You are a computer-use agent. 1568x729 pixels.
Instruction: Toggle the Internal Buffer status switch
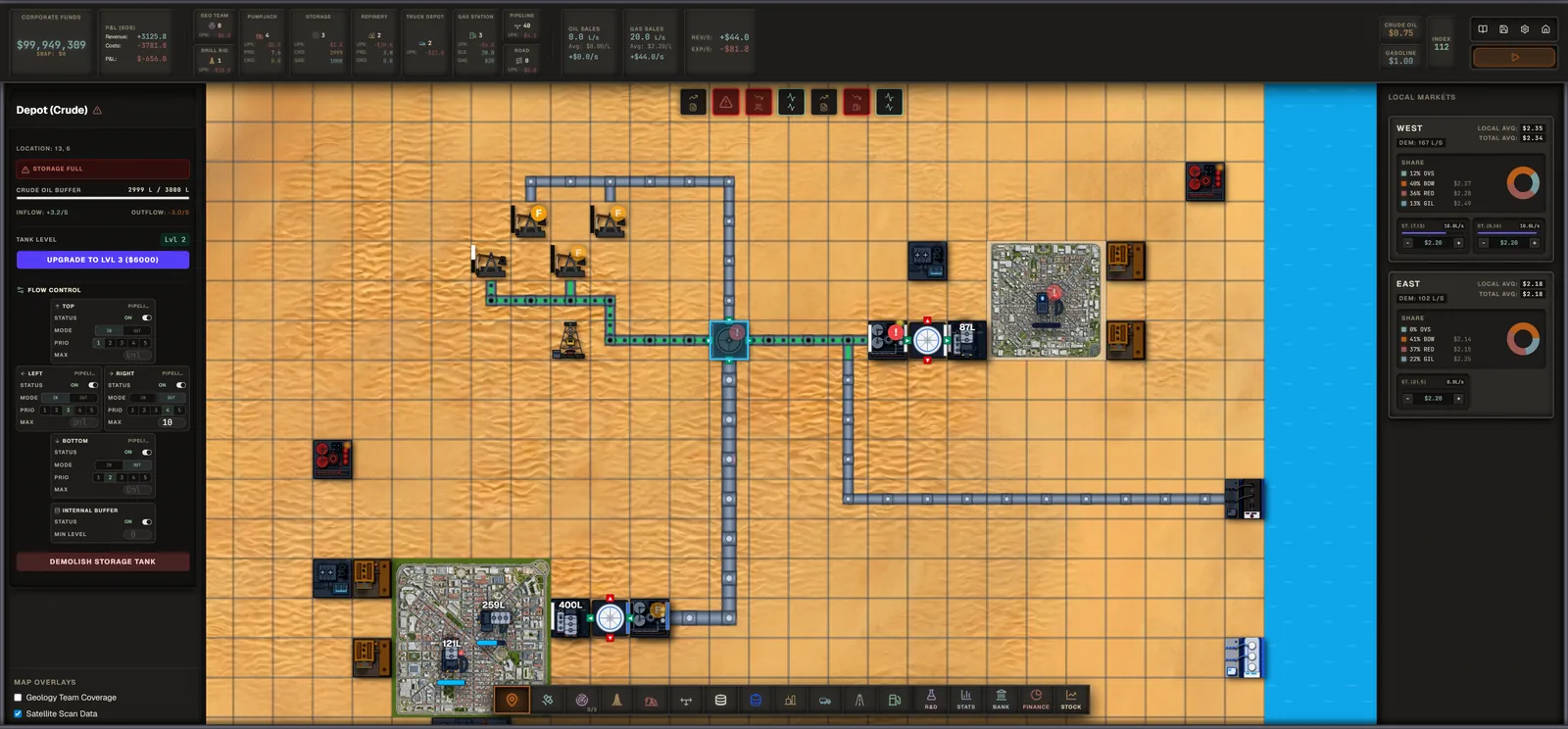point(147,521)
